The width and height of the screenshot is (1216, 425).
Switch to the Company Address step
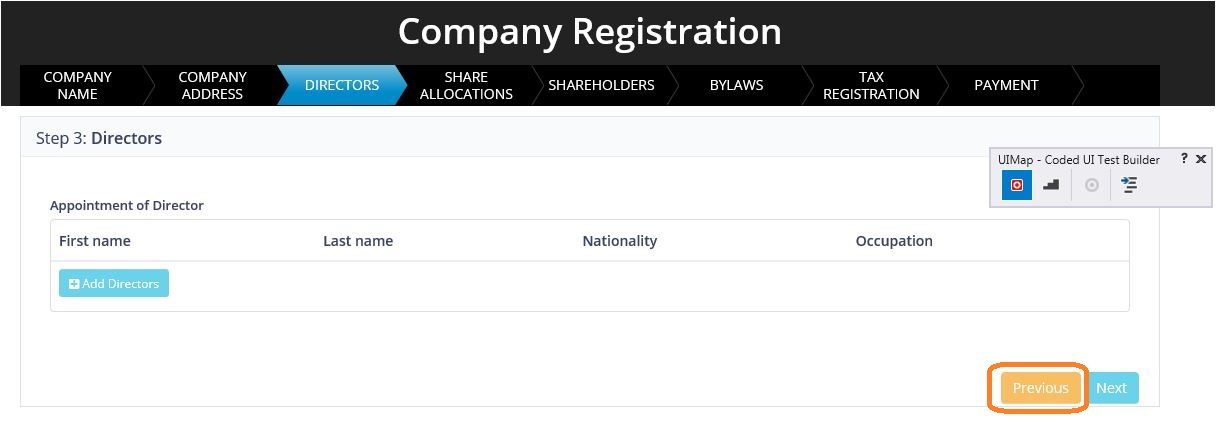212,85
